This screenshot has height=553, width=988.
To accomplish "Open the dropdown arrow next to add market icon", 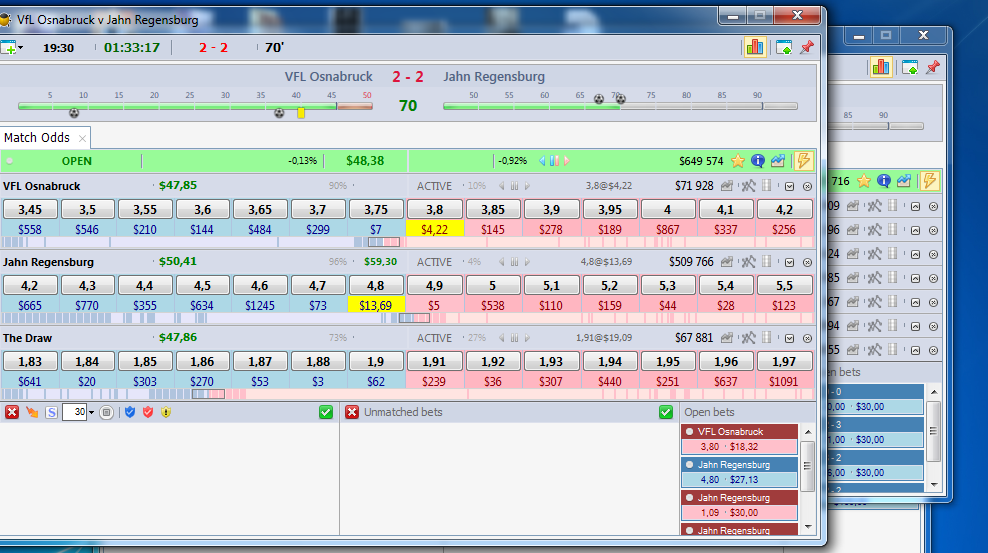I will 21,48.
